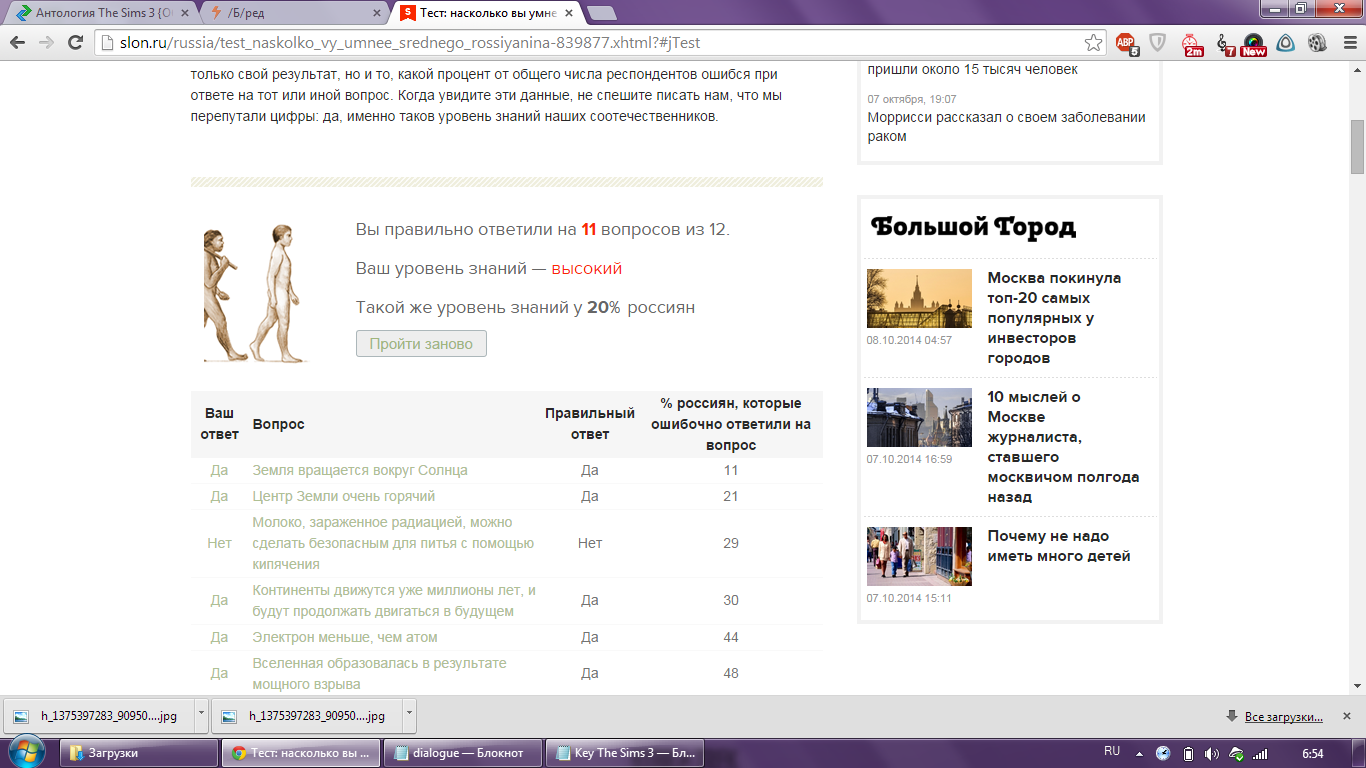This screenshot has height=768, width=1366.
Task: Click the Chrome Тест taskbar button
Action: pos(301,753)
